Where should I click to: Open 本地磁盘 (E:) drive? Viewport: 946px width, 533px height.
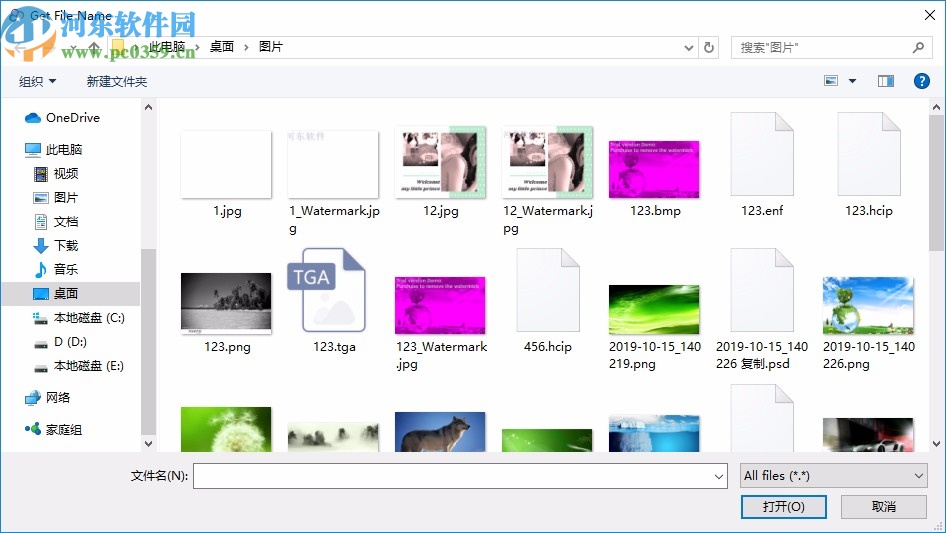79,366
